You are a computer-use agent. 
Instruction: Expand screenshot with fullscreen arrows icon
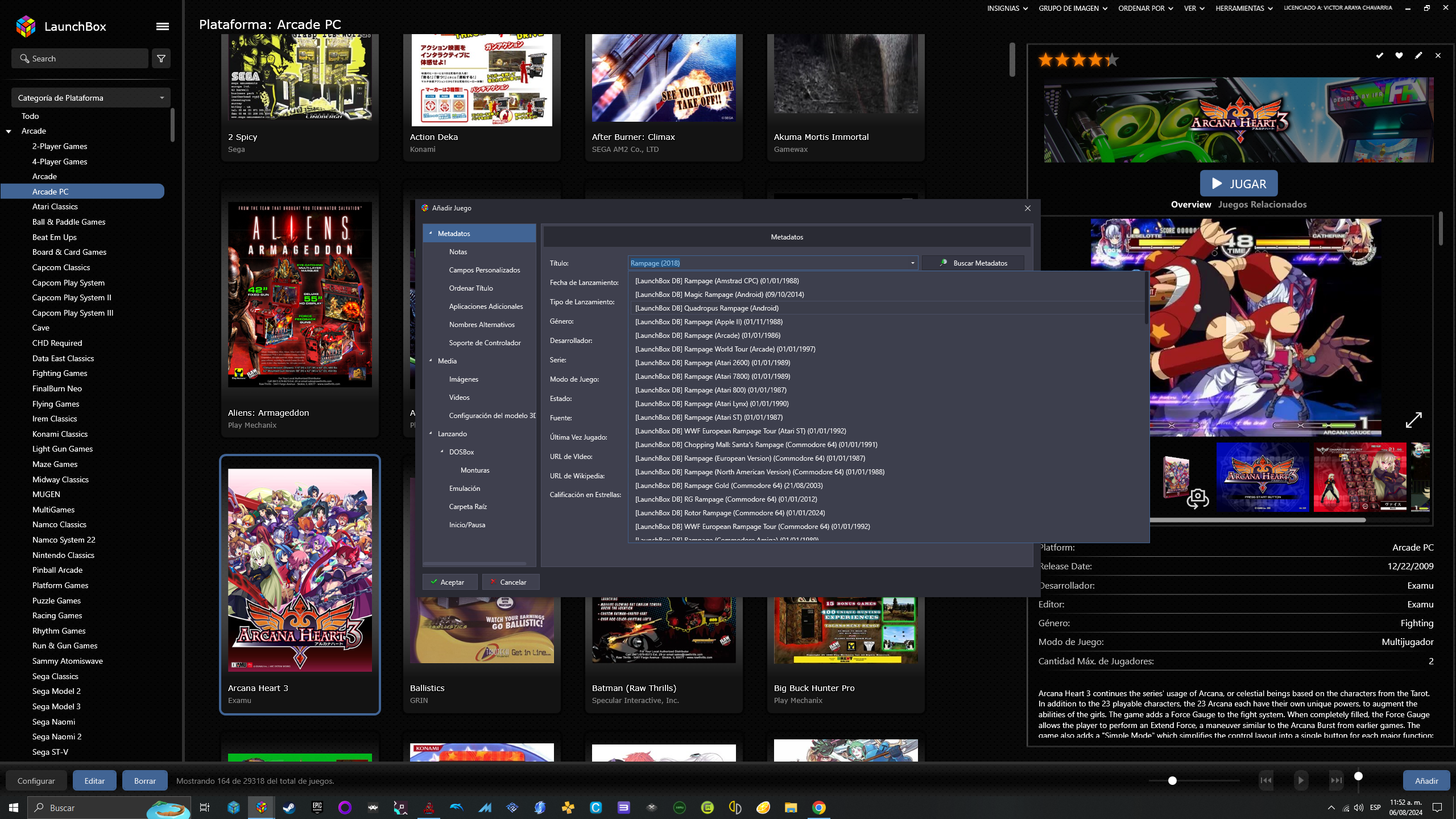(x=1413, y=420)
